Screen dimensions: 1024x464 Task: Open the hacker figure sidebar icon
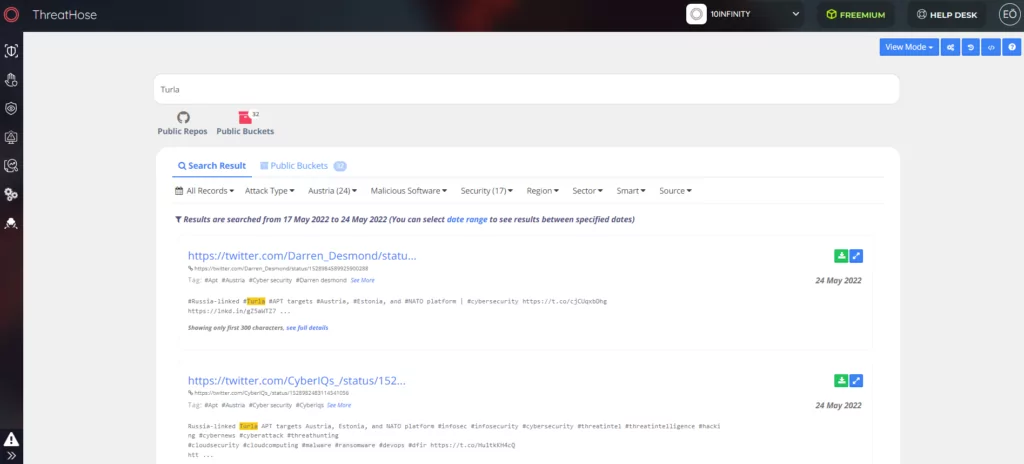pyautogui.click(x=11, y=224)
